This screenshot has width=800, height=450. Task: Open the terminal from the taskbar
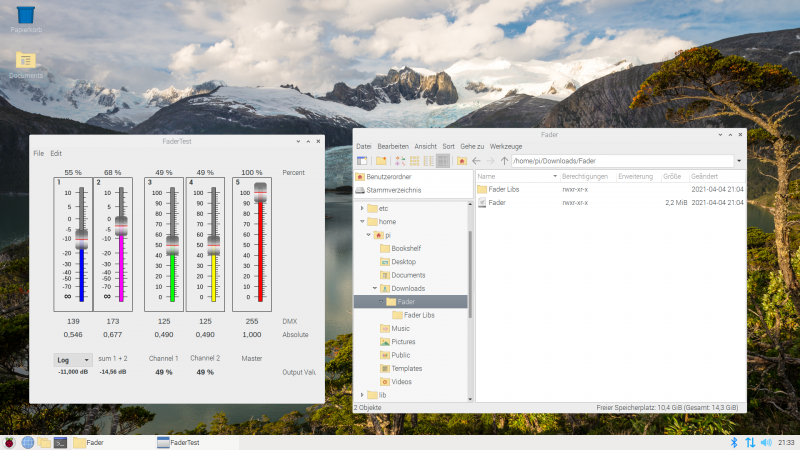60,442
